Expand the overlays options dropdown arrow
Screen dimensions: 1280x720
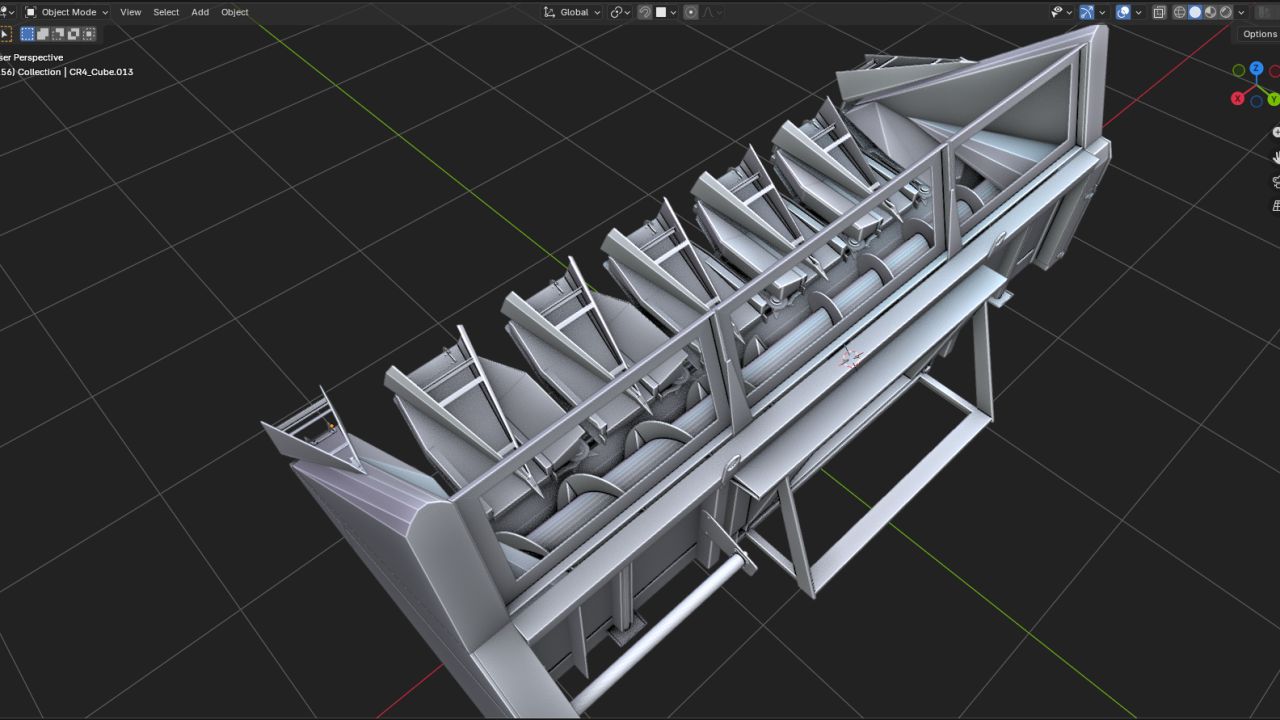[1139, 12]
